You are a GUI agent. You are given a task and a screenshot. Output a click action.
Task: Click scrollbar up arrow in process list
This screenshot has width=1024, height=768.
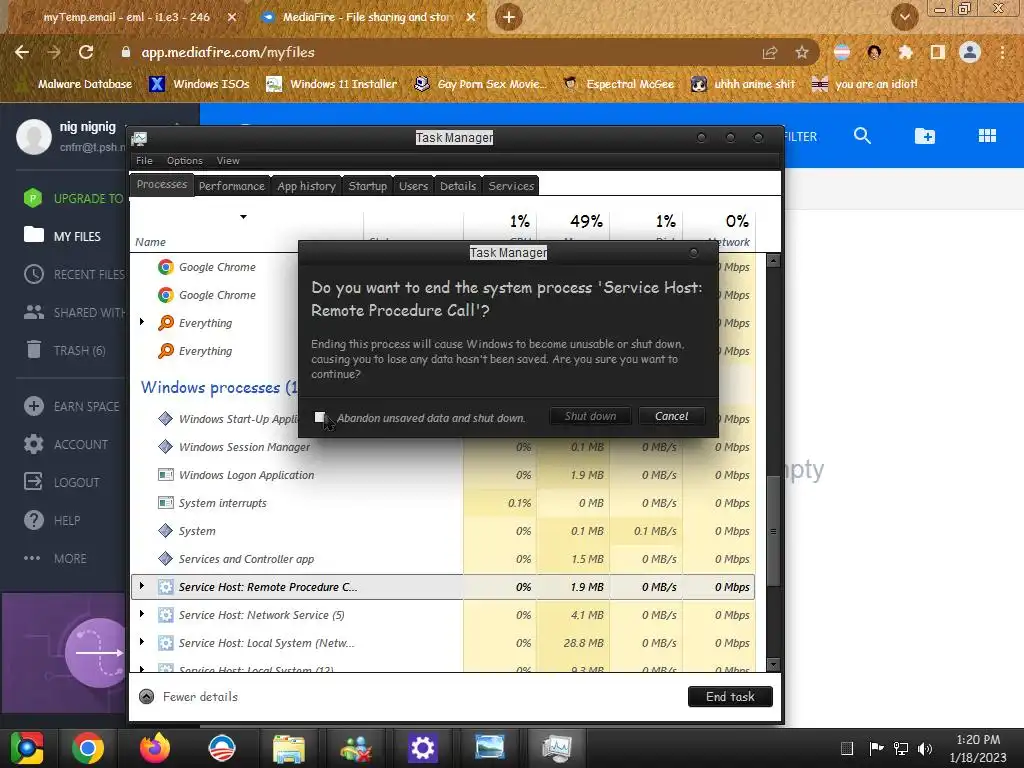click(x=773, y=261)
